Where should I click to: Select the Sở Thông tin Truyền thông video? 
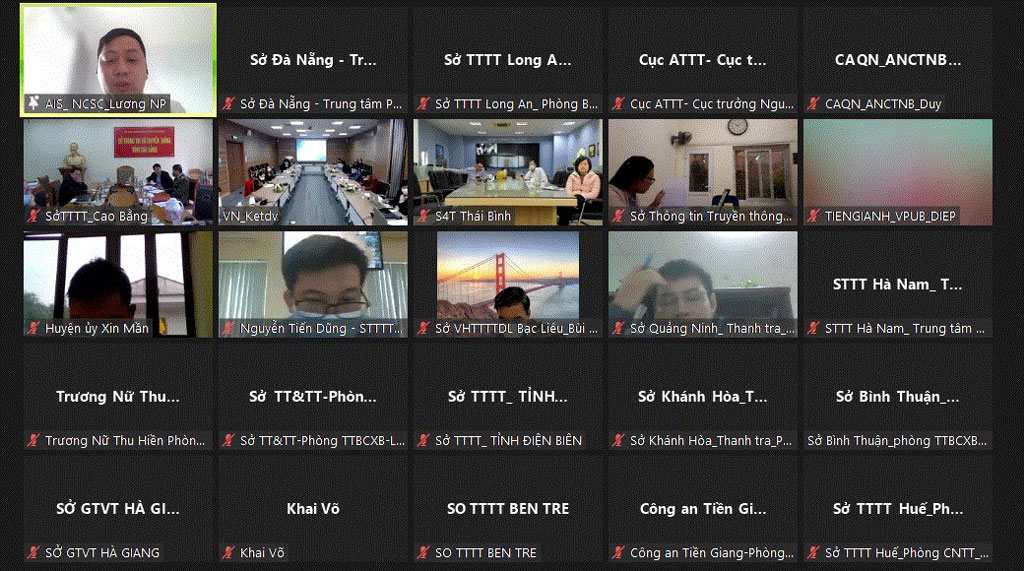click(x=703, y=172)
